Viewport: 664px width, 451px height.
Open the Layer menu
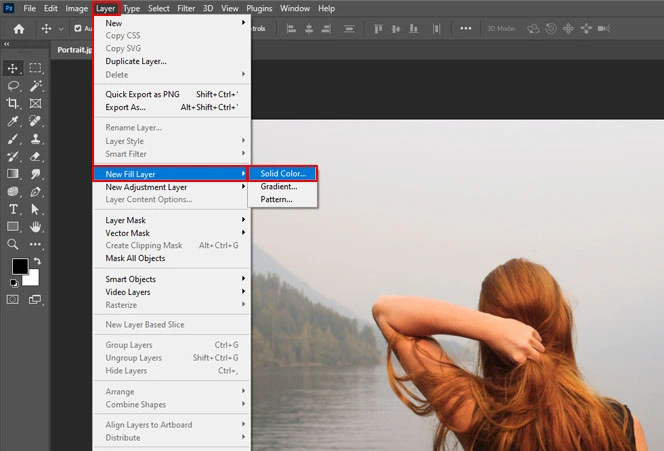pos(105,8)
